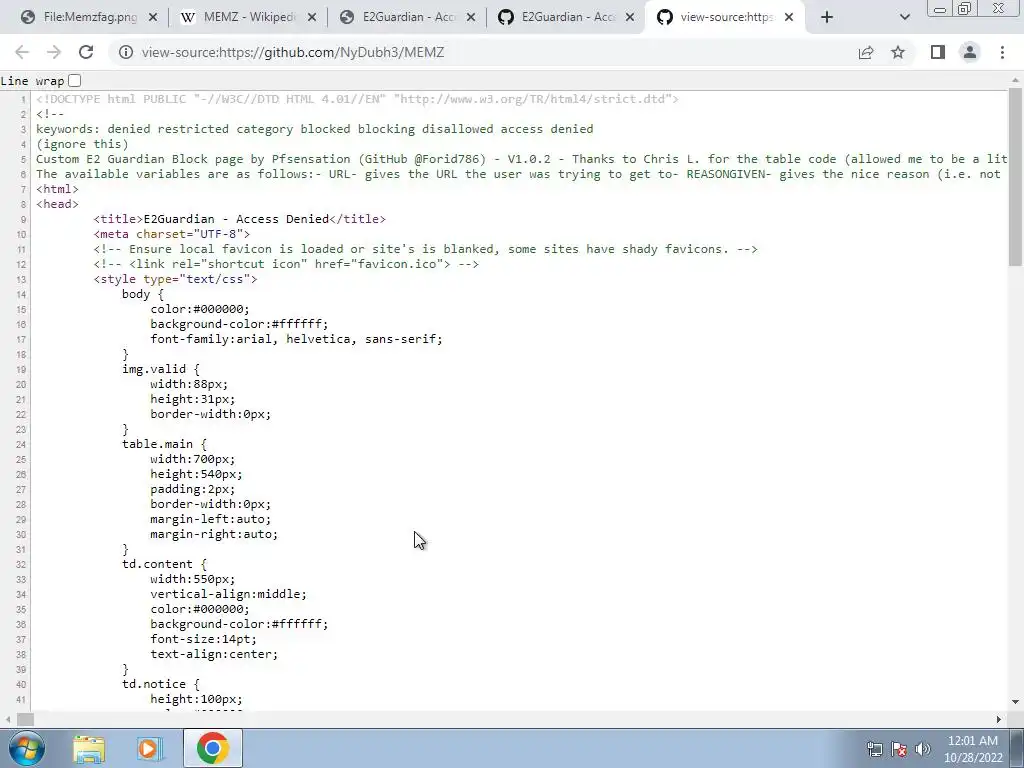This screenshot has height=768, width=1024.
Task: Click the 'keywords: denied restricted' comment line
Action: (314, 129)
